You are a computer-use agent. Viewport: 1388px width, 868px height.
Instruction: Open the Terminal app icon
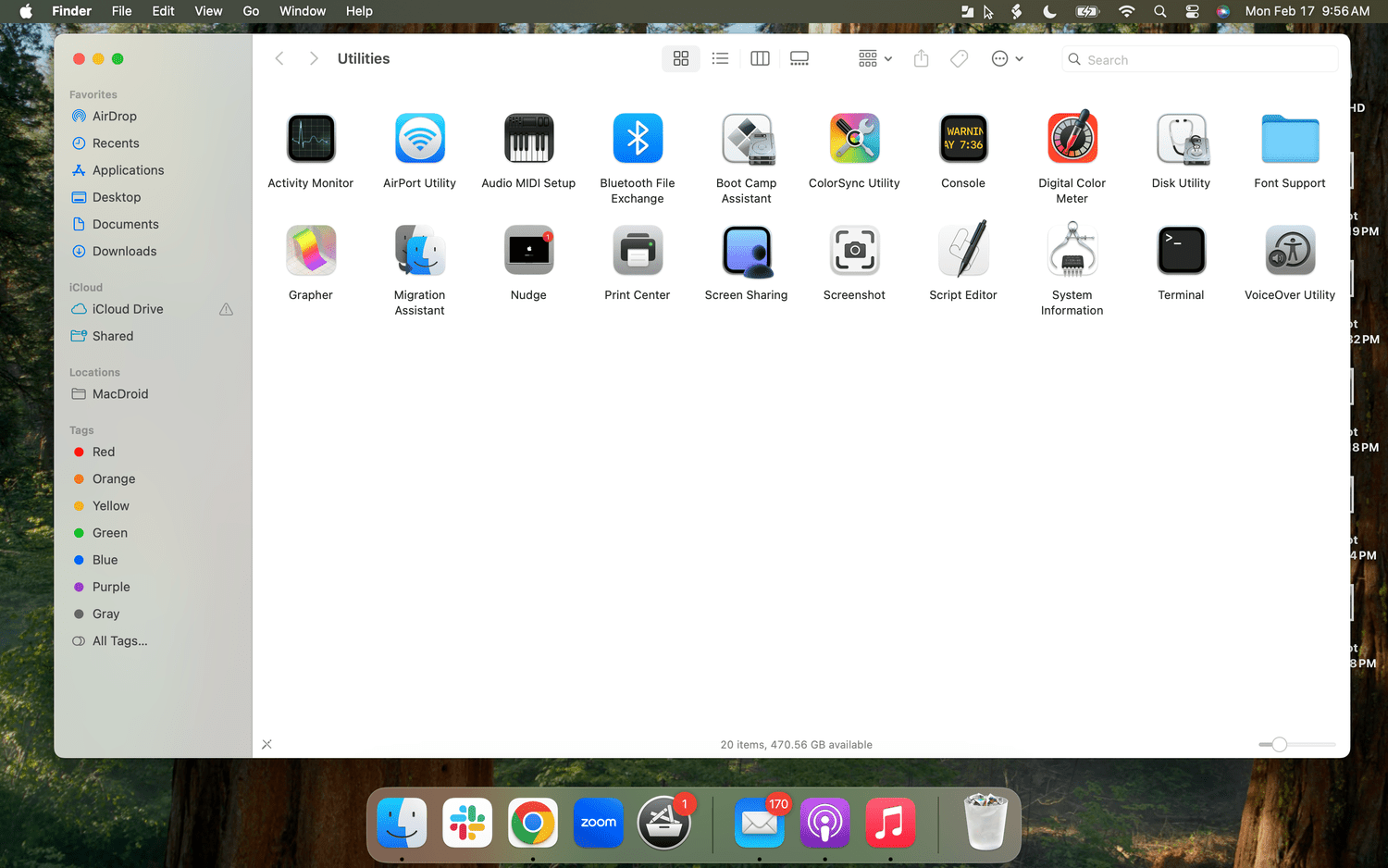pyautogui.click(x=1181, y=251)
